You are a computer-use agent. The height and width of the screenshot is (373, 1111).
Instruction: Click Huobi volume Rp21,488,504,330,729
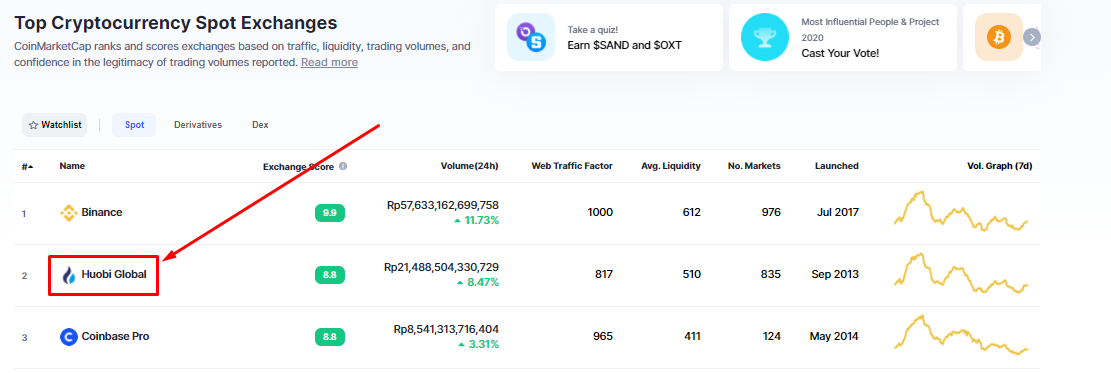(x=441, y=267)
